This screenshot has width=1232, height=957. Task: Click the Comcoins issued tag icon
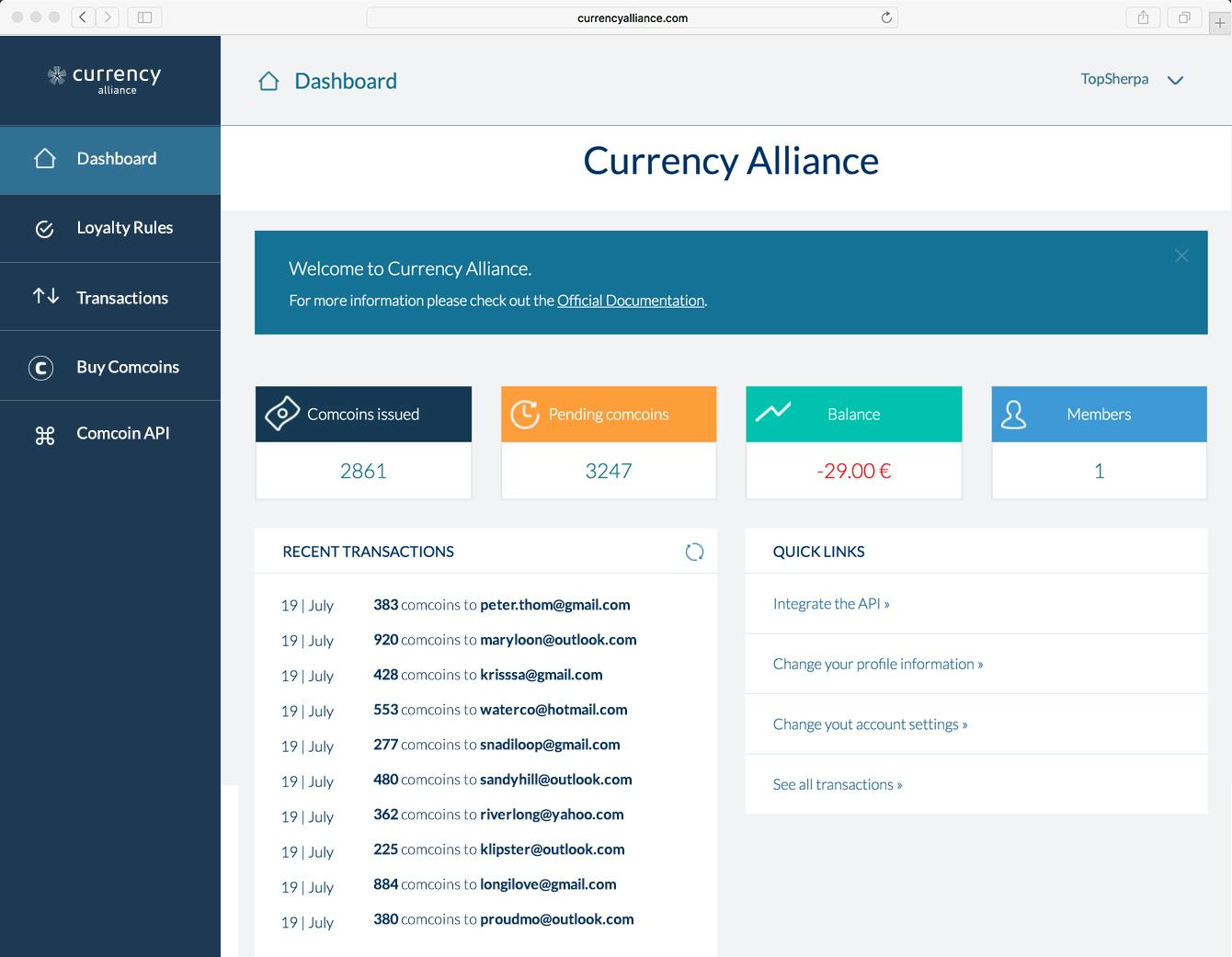click(x=283, y=414)
